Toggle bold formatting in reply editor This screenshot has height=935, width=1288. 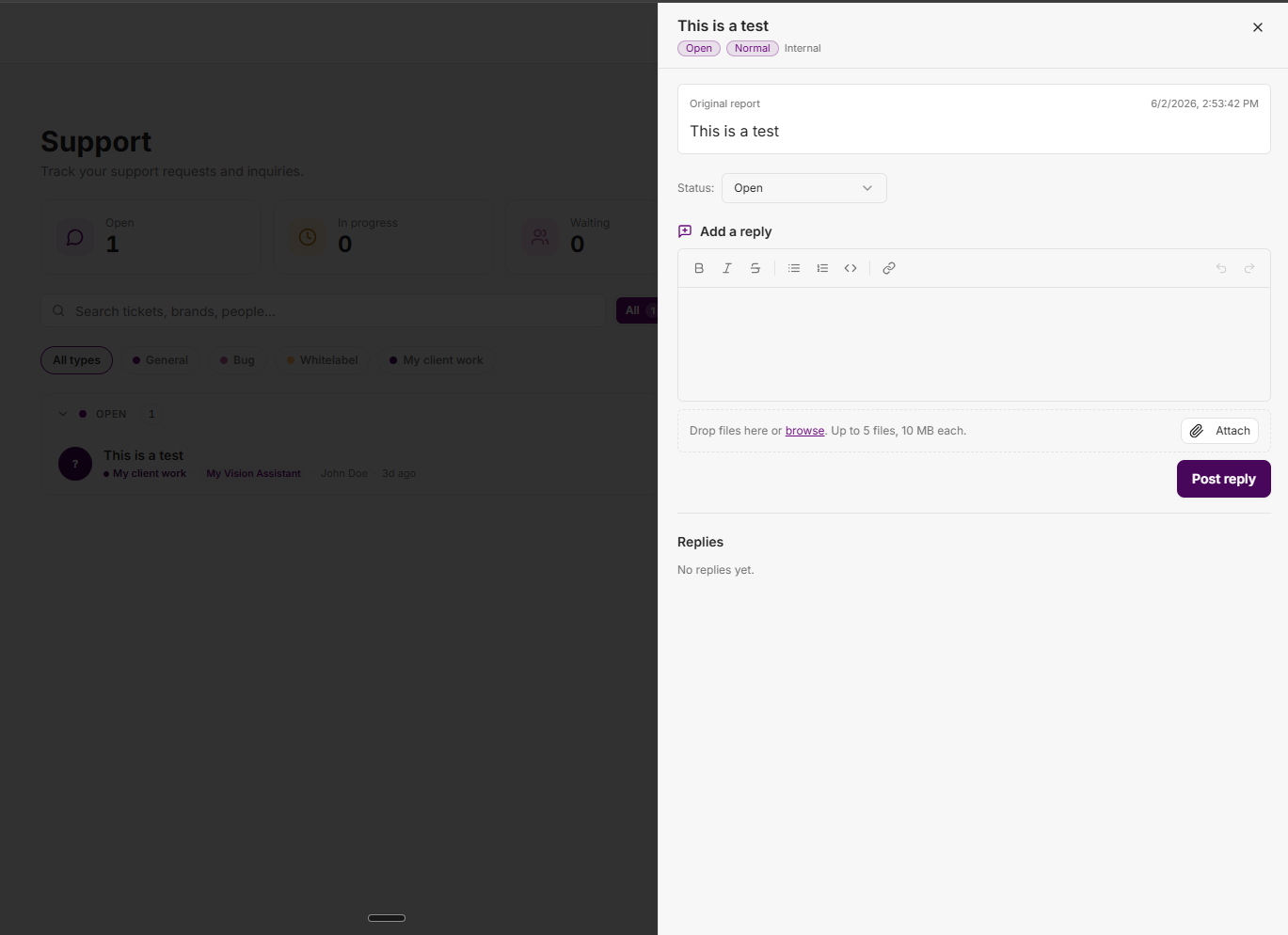pyautogui.click(x=699, y=268)
